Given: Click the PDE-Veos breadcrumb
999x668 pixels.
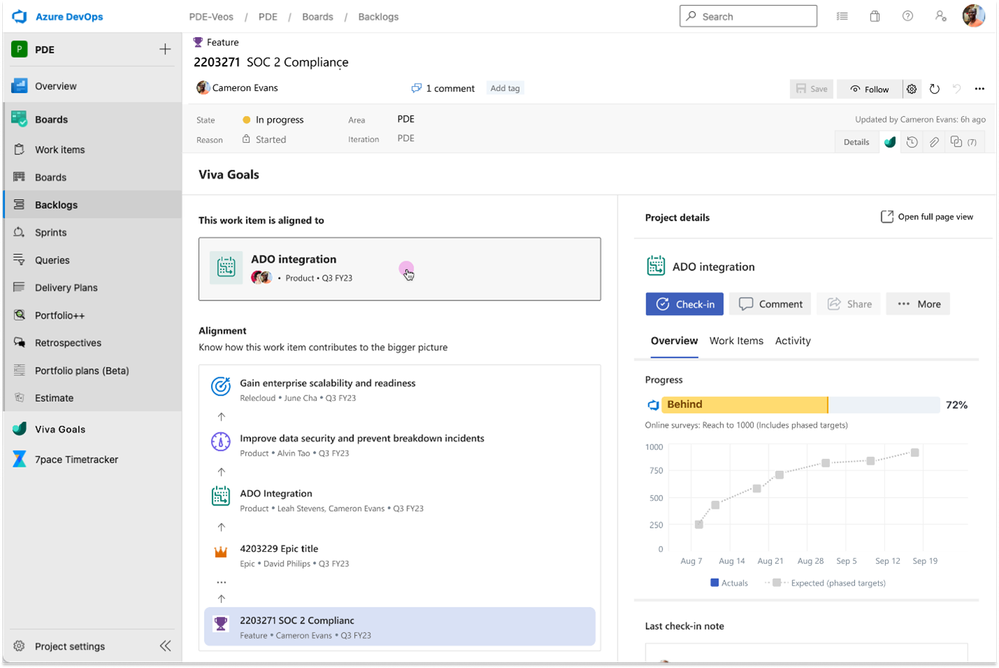Looking at the screenshot, I should coord(211,17).
